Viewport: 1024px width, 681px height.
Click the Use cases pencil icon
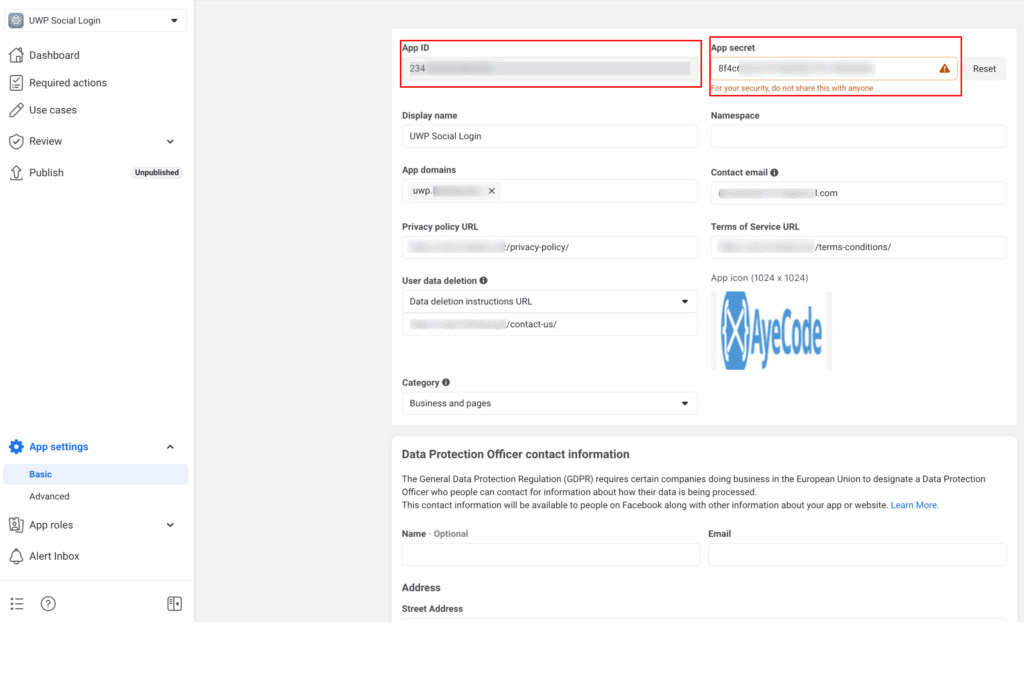pos(16,110)
